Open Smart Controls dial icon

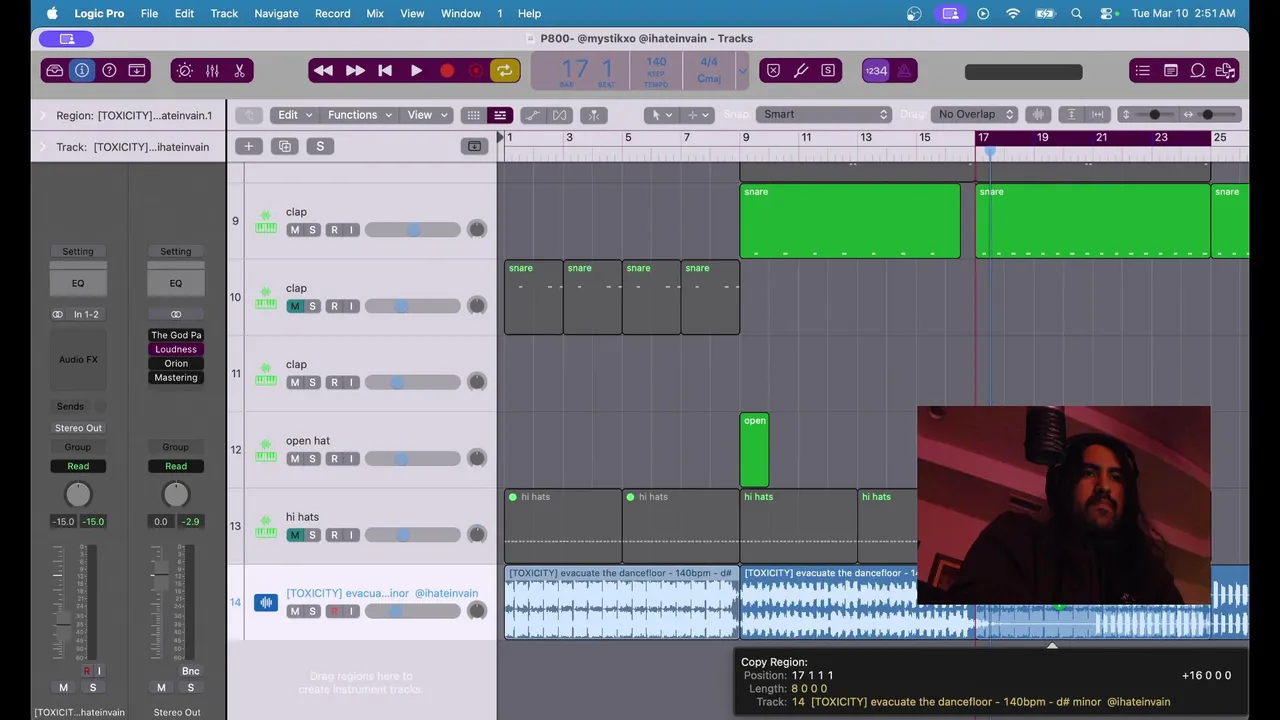pos(184,71)
